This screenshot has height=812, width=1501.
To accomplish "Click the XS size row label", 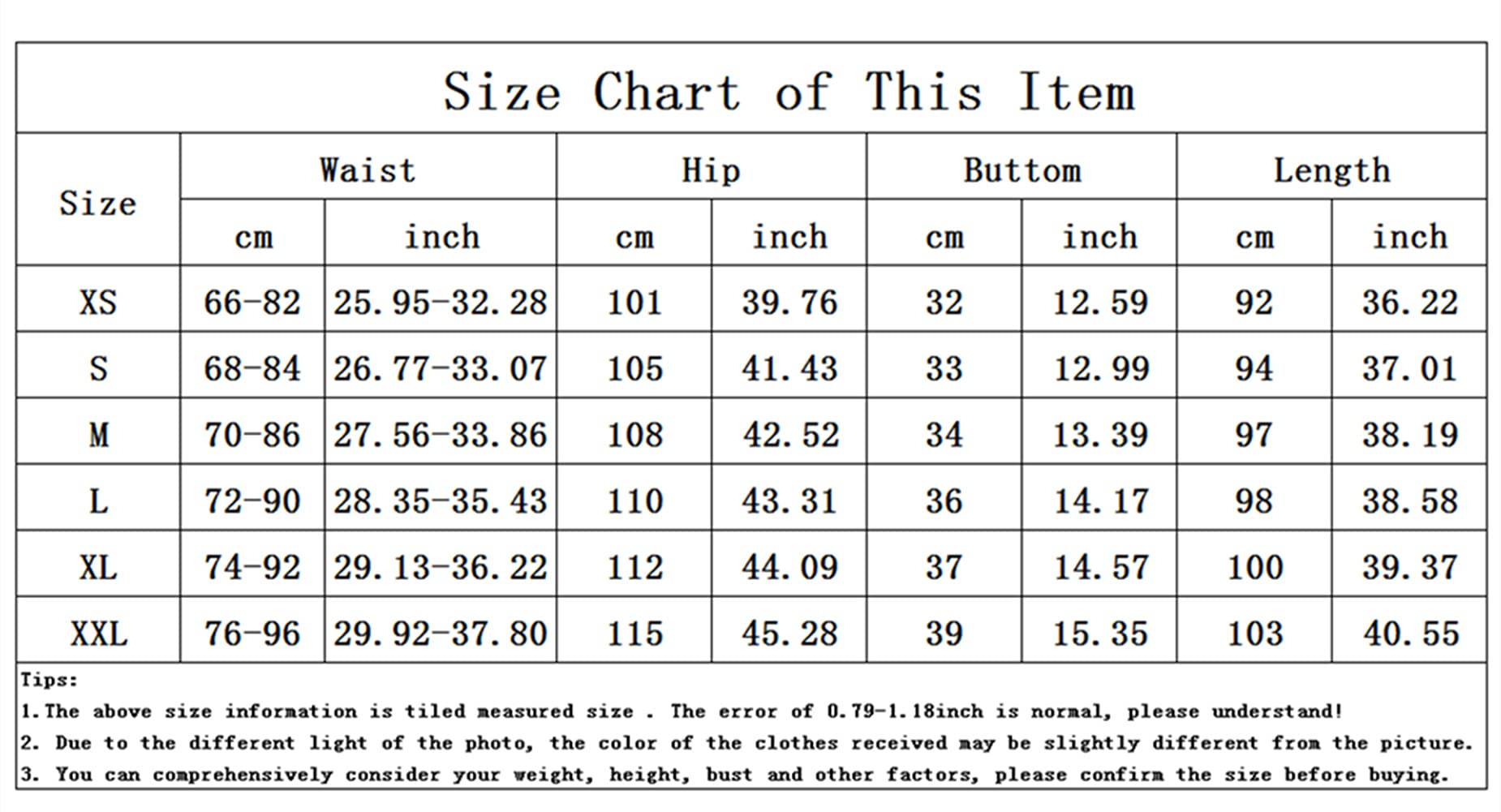I will click(98, 303).
